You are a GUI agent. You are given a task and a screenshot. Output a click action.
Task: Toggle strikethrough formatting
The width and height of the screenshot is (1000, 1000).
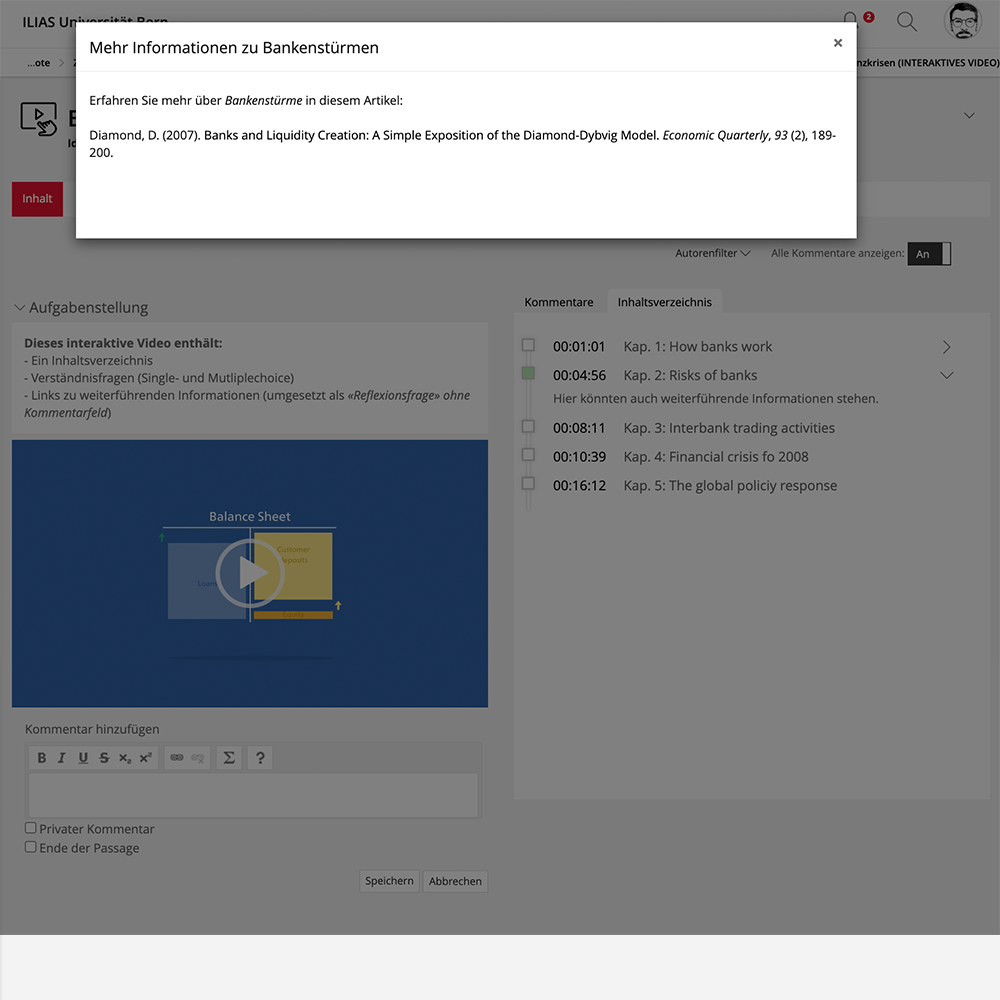(104, 758)
